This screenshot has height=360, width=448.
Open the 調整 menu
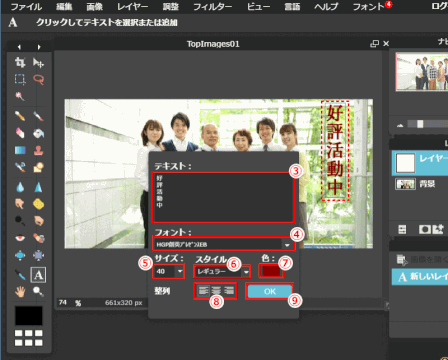point(171,6)
